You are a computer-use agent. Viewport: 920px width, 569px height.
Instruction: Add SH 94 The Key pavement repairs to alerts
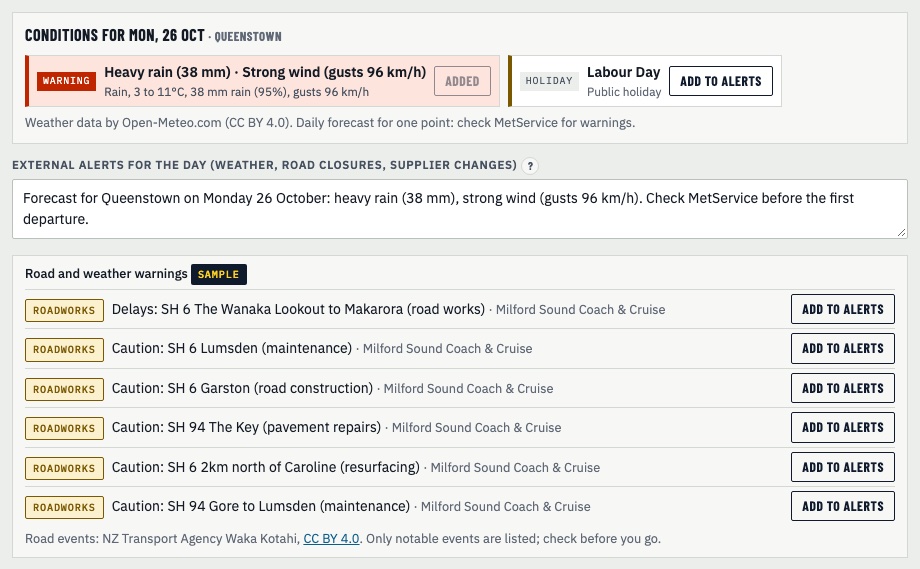[x=843, y=428]
